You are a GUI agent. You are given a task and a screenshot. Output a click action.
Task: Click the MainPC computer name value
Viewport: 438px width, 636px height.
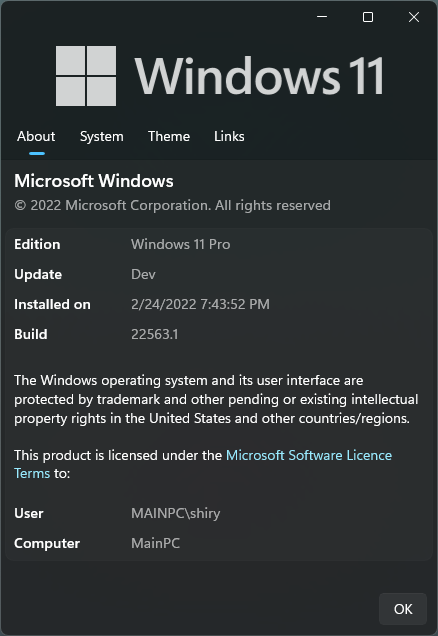[x=155, y=543]
